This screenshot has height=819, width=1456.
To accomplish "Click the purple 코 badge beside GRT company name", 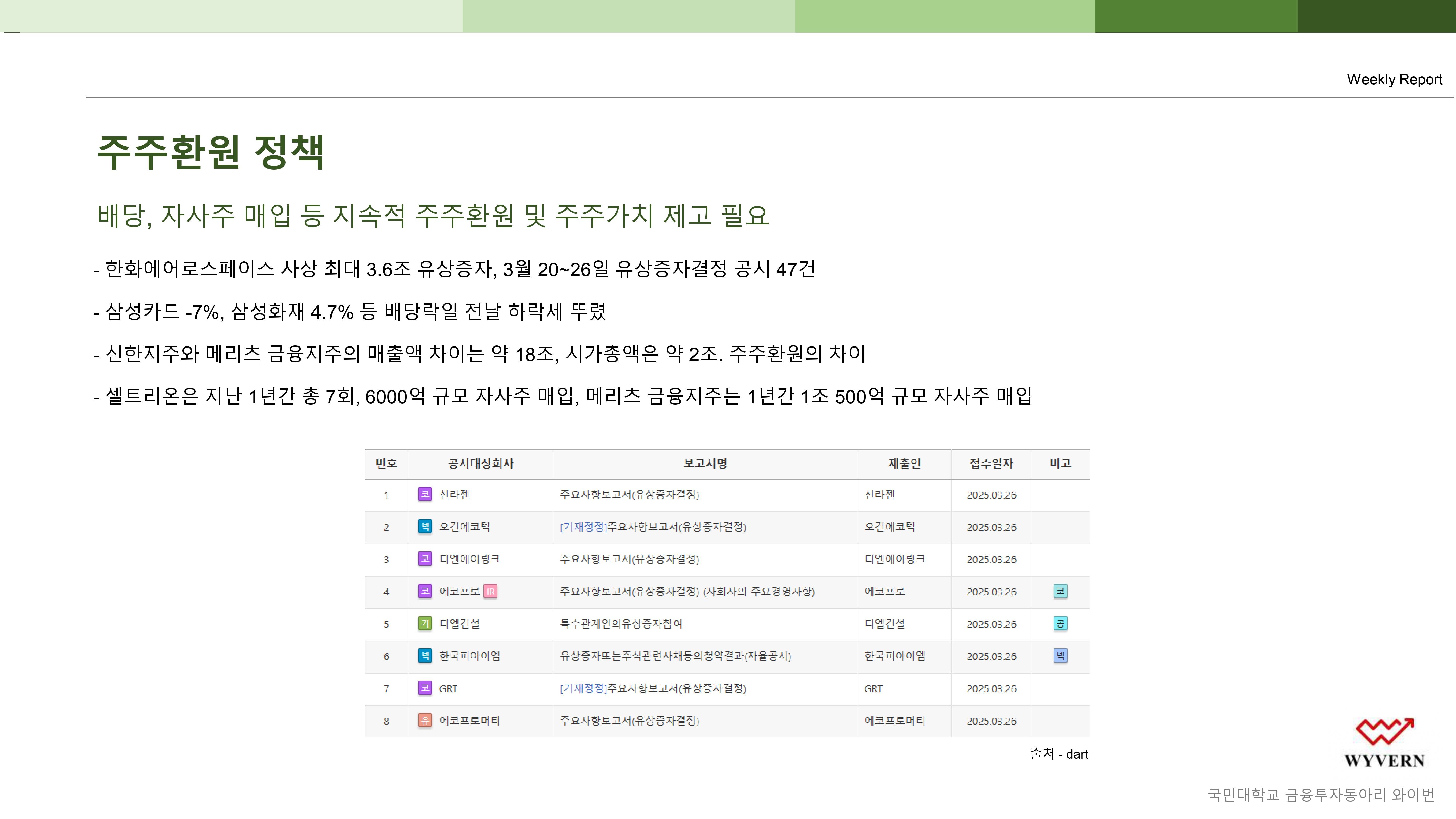I will coord(425,688).
